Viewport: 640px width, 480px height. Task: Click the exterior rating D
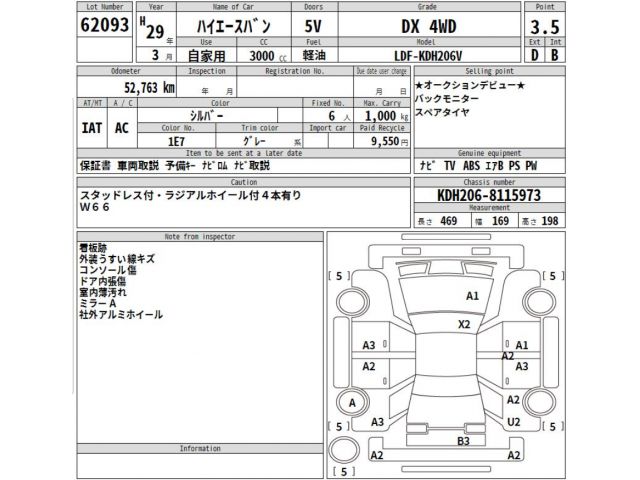click(x=534, y=55)
